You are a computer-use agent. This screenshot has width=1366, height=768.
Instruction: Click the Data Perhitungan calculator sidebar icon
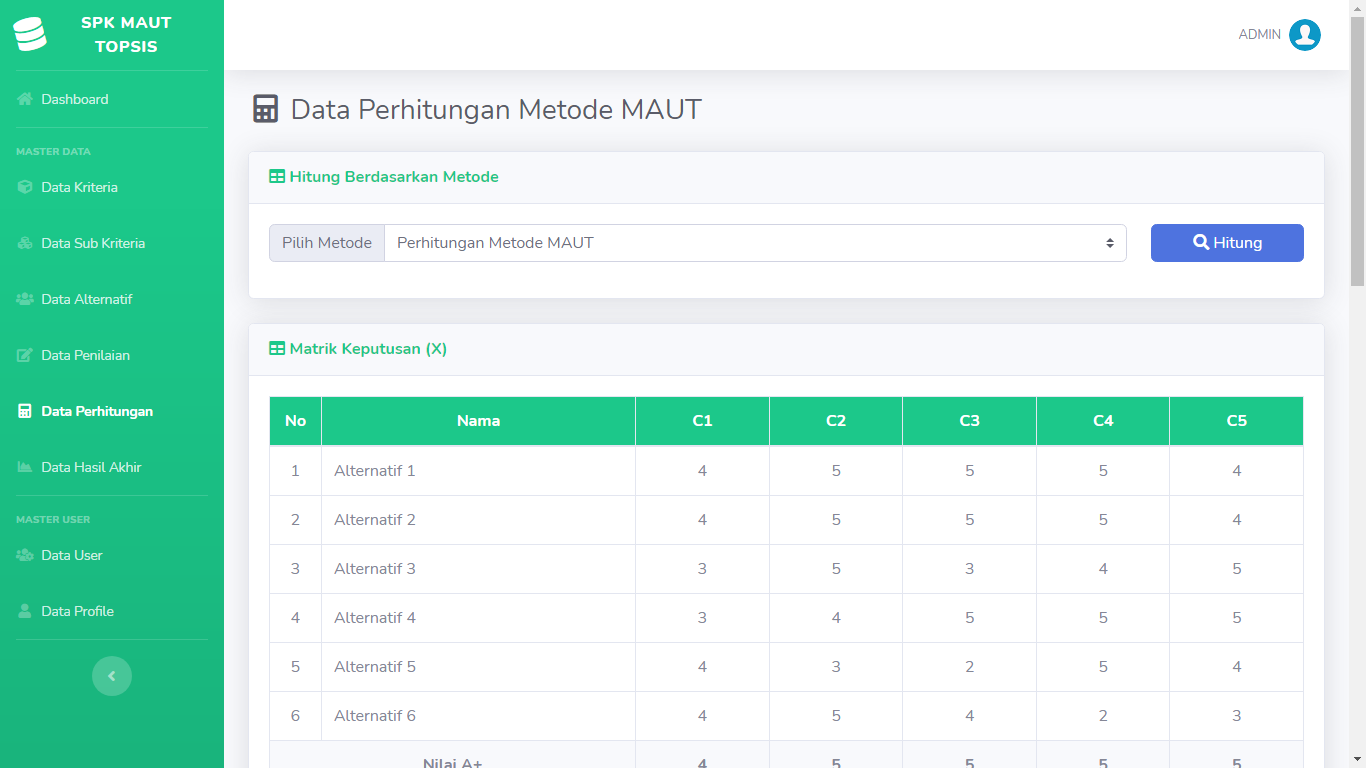(25, 411)
